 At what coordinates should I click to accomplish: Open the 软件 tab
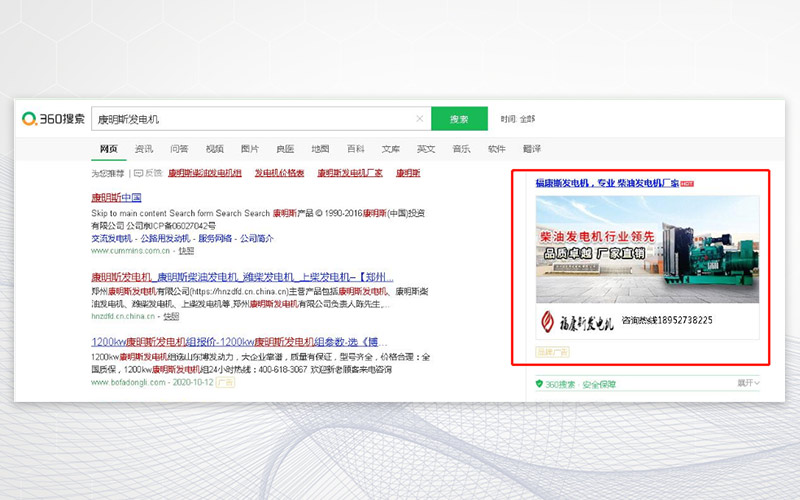pos(496,149)
